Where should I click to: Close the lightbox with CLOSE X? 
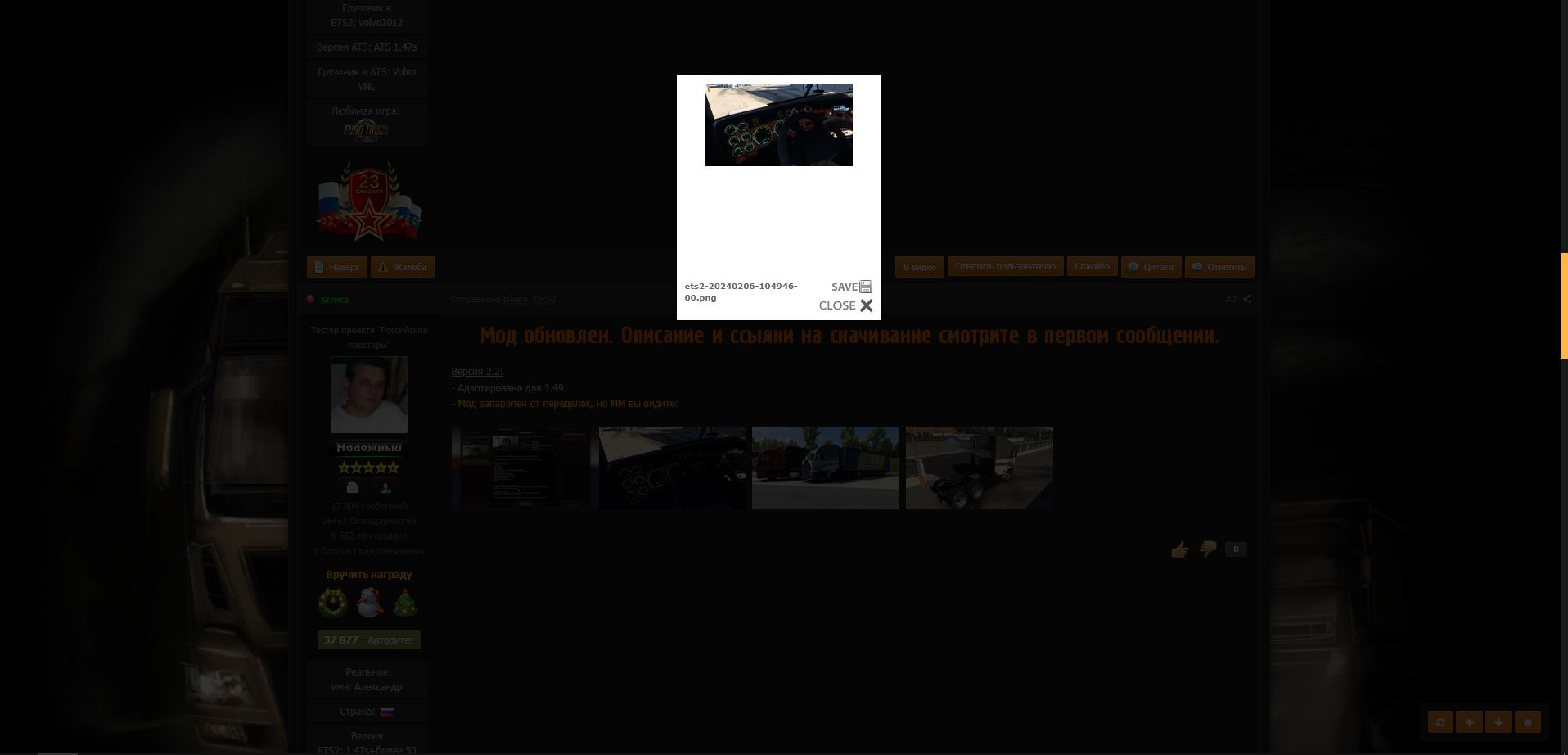(846, 305)
